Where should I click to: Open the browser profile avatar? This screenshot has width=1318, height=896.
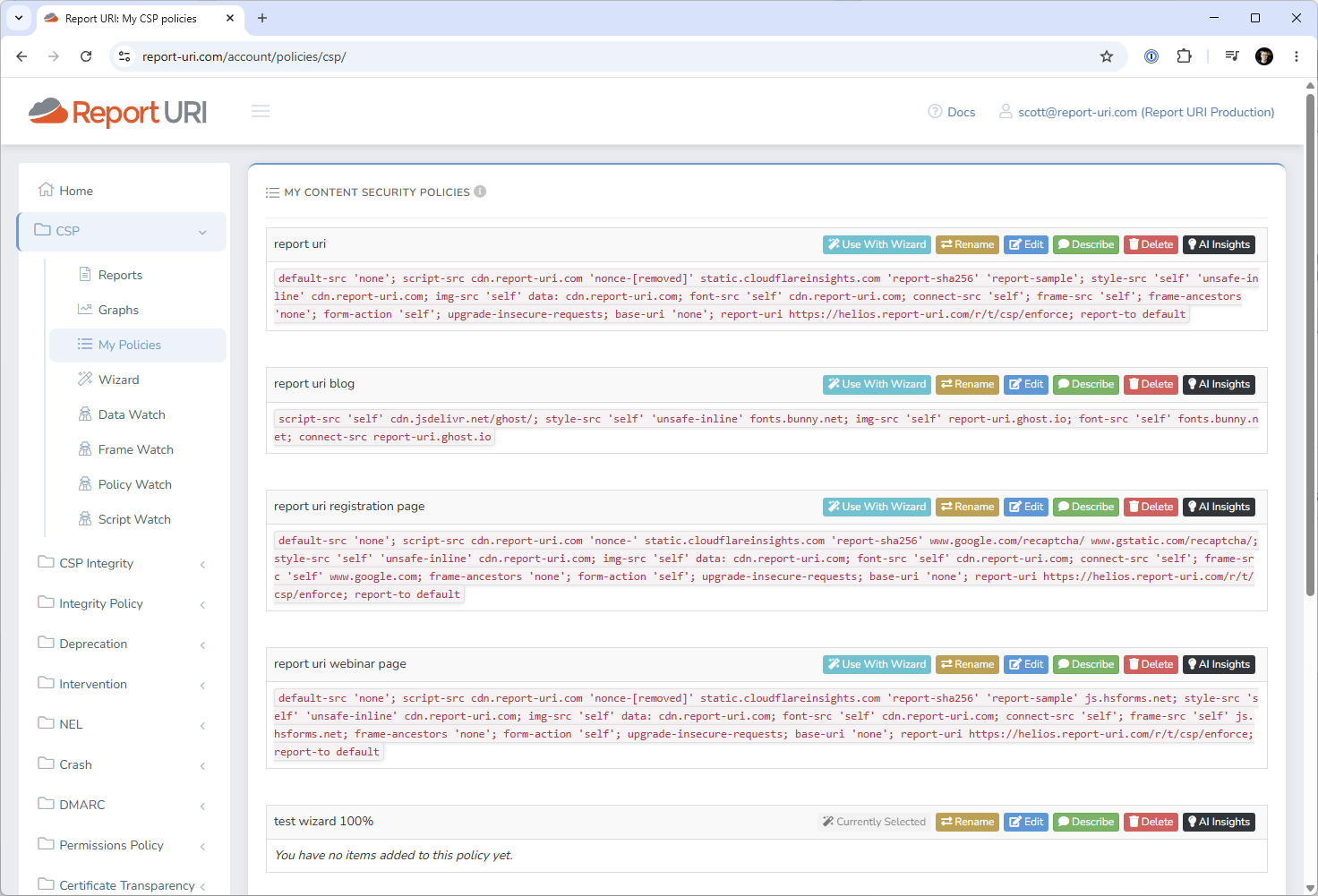coord(1264,56)
